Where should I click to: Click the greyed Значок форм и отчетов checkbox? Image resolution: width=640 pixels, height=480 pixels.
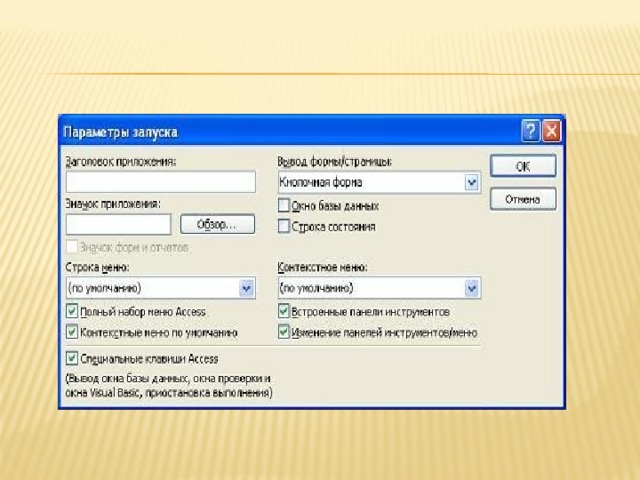point(72,247)
